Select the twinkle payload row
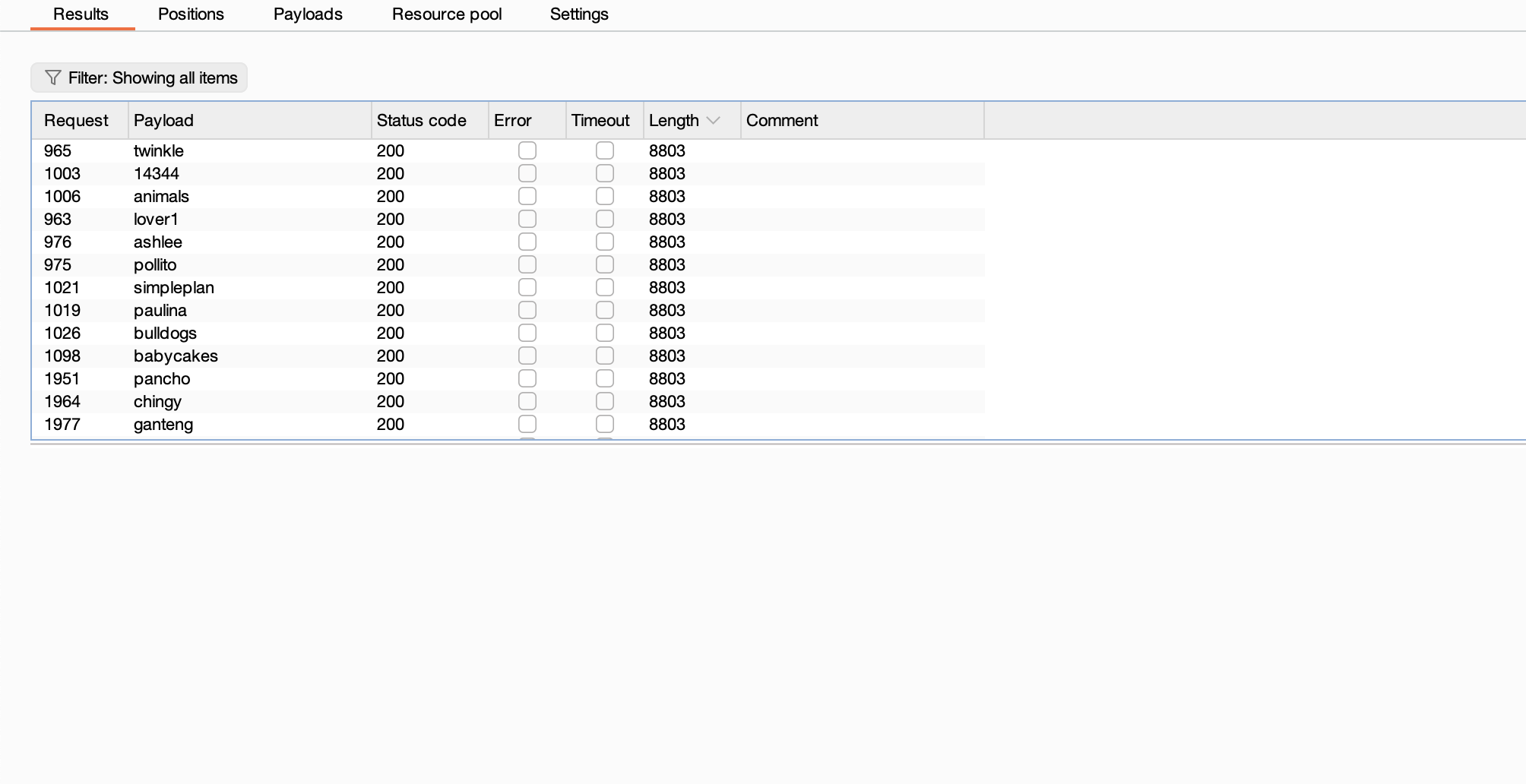This screenshot has height=784, width=1526. (x=508, y=150)
